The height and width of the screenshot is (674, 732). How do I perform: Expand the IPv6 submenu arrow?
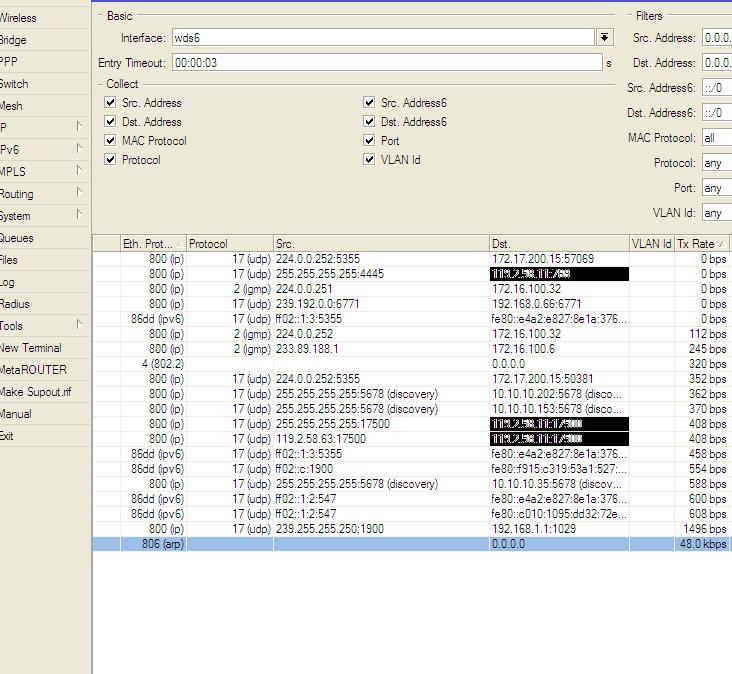[79, 149]
